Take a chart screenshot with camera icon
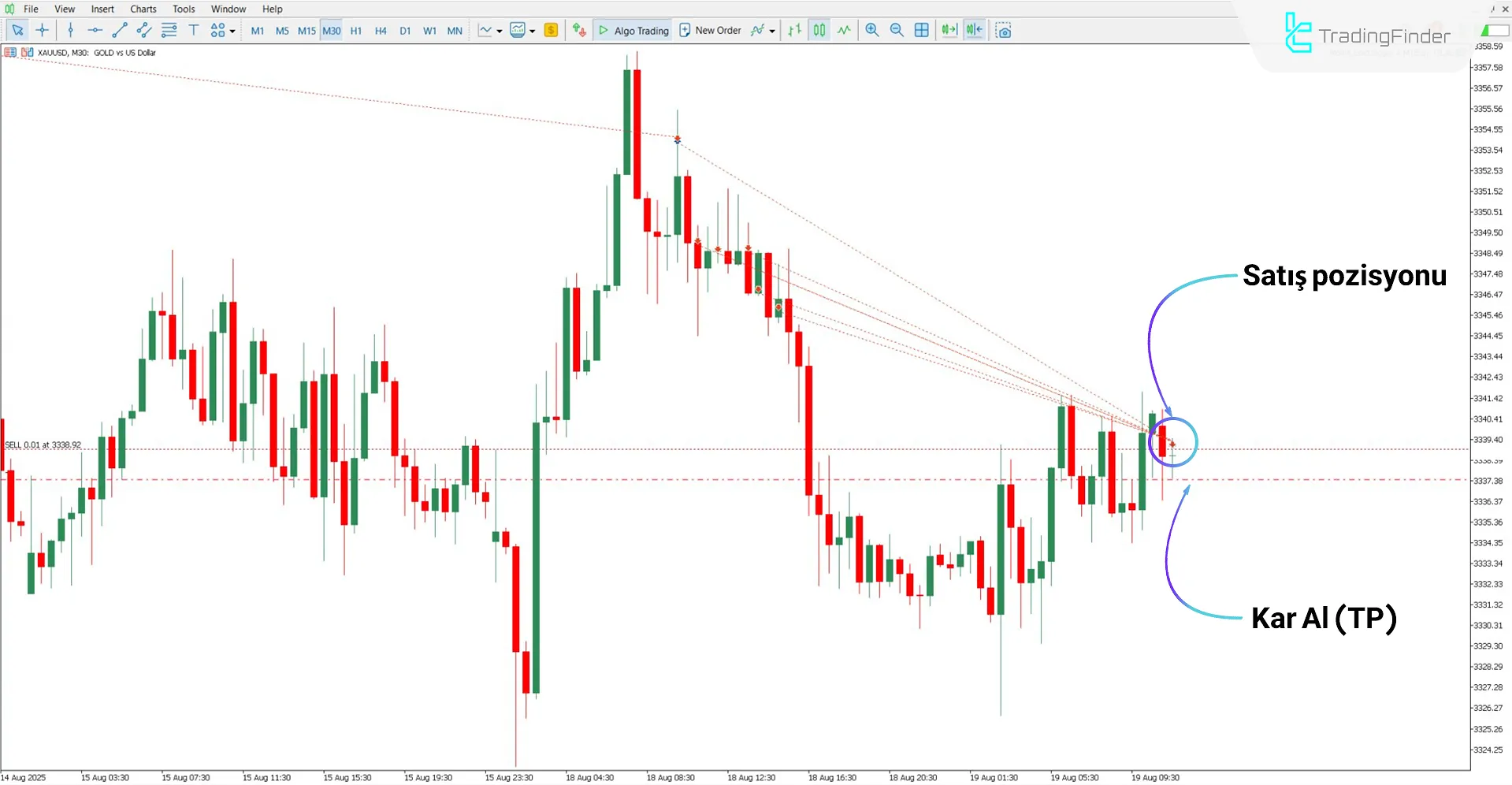Screen dimensions: 1512x785 (1003, 31)
